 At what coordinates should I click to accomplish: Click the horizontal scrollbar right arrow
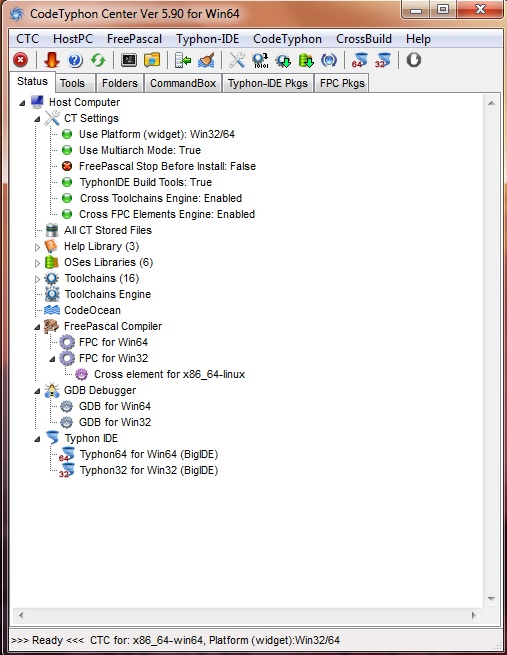pos(474,615)
